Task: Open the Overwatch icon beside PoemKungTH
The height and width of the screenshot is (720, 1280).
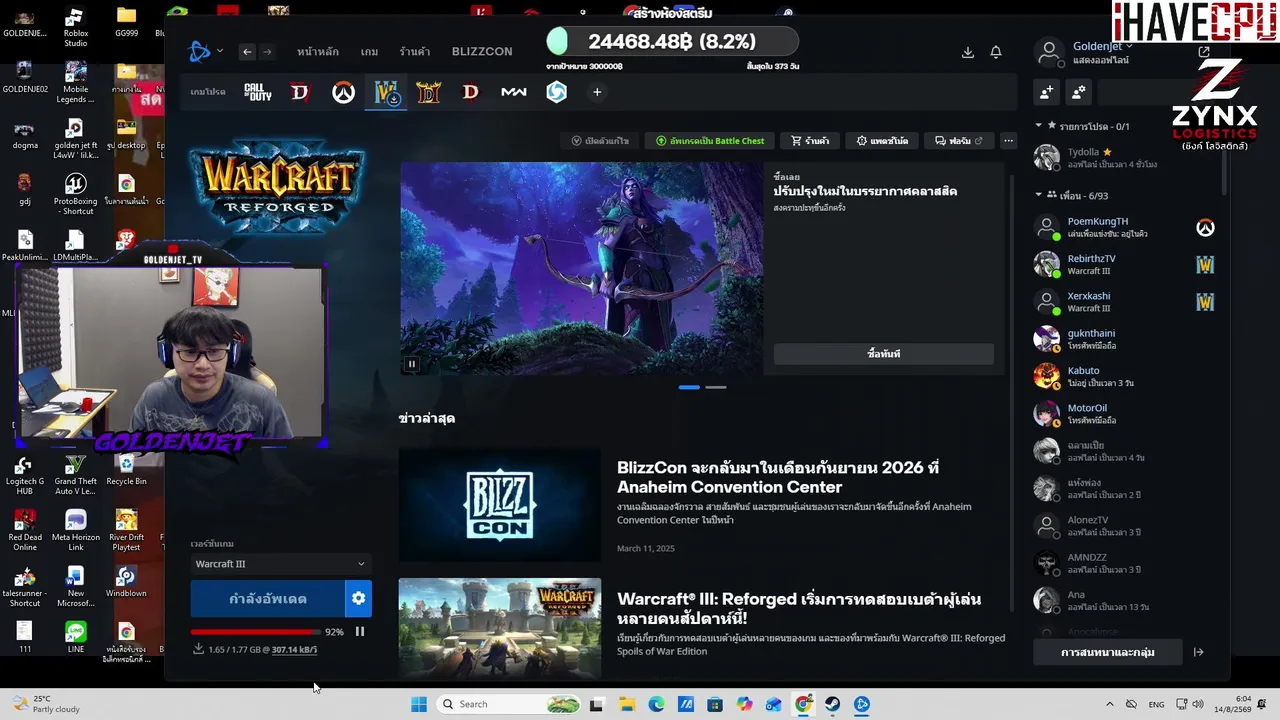Action: (1205, 228)
